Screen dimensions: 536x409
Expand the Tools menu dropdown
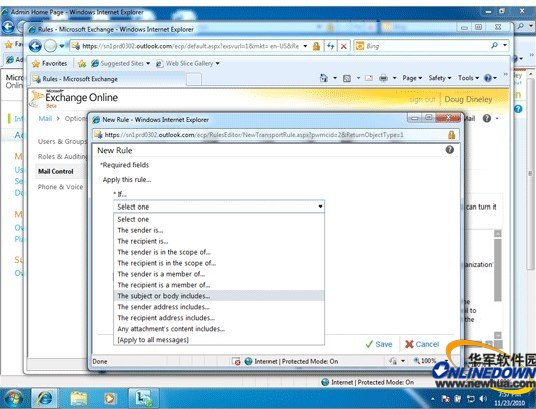click(x=469, y=78)
